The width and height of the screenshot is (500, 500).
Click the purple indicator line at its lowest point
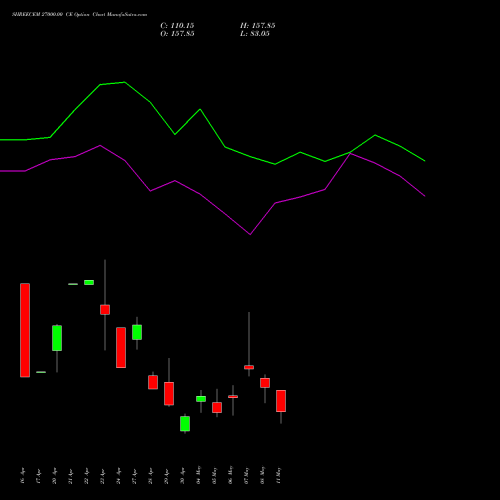click(x=250, y=234)
